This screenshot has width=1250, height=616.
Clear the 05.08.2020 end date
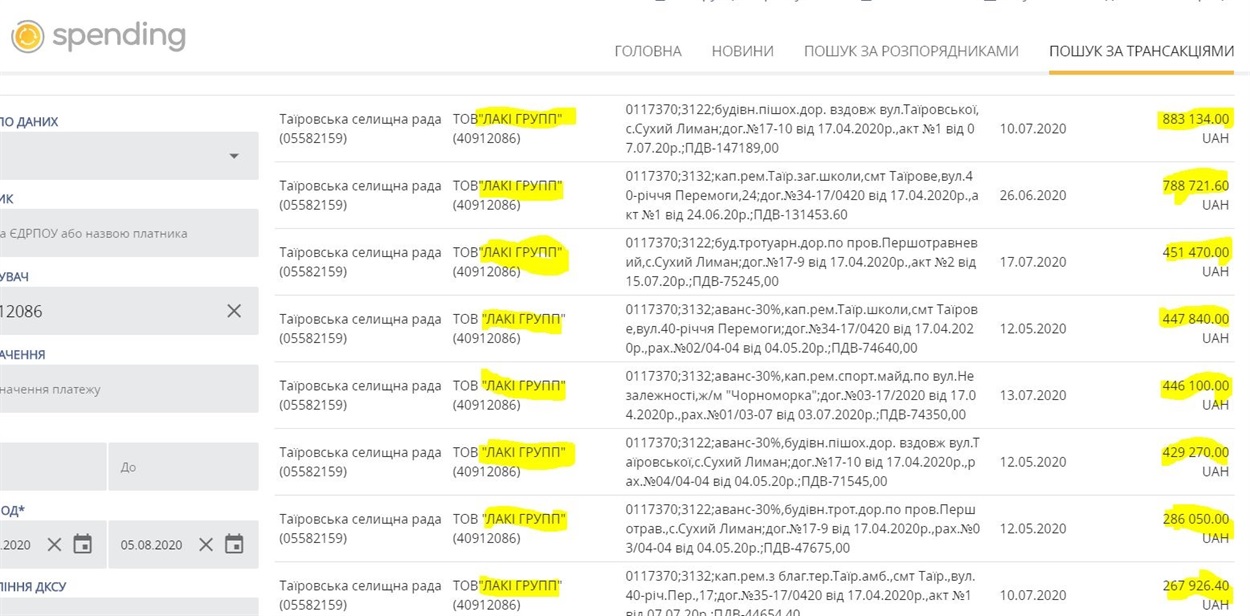point(205,544)
